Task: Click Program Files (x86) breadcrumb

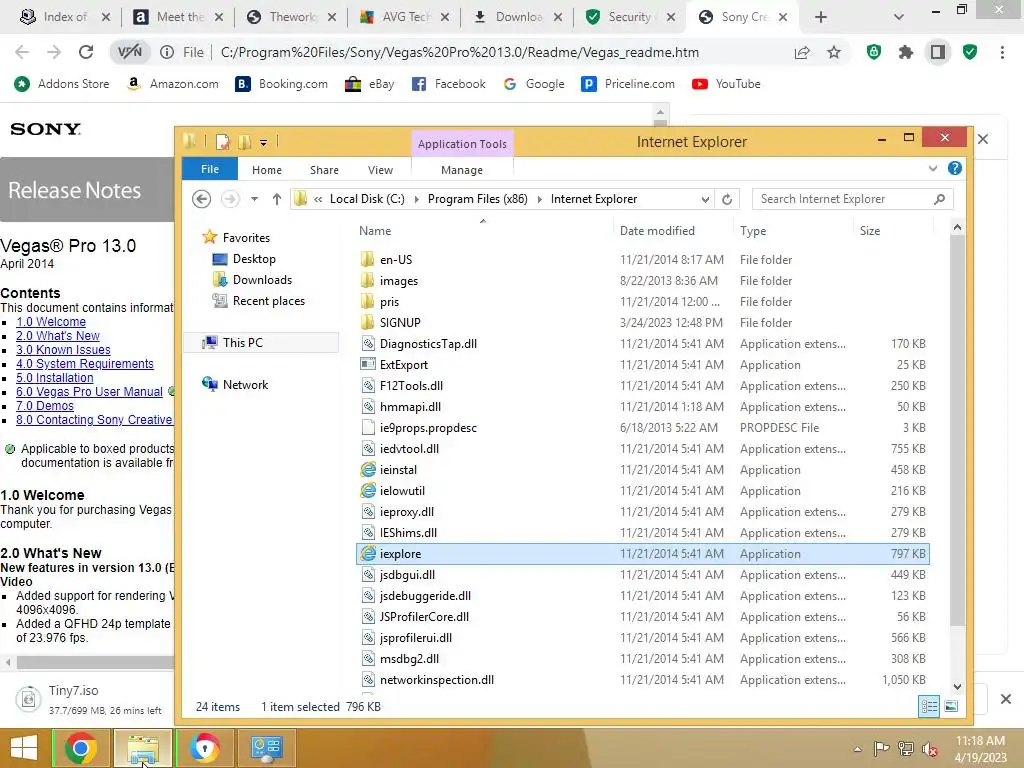Action: coord(477,199)
